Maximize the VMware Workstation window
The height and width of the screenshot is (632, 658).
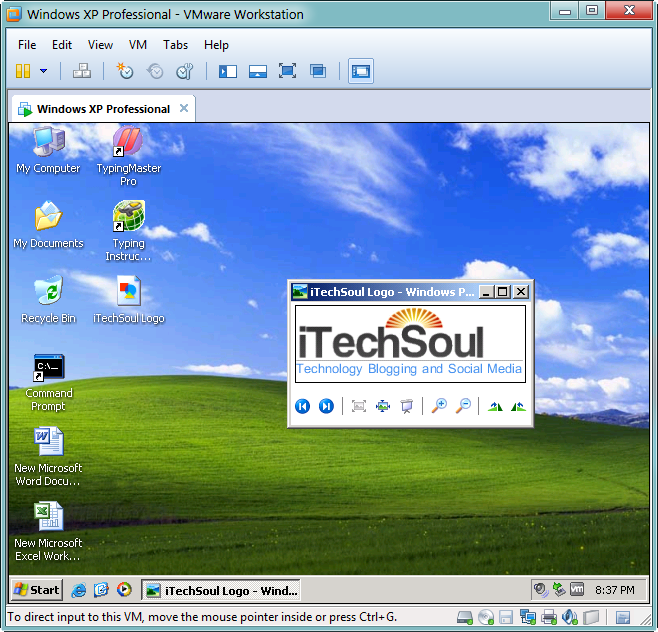(x=592, y=10)
